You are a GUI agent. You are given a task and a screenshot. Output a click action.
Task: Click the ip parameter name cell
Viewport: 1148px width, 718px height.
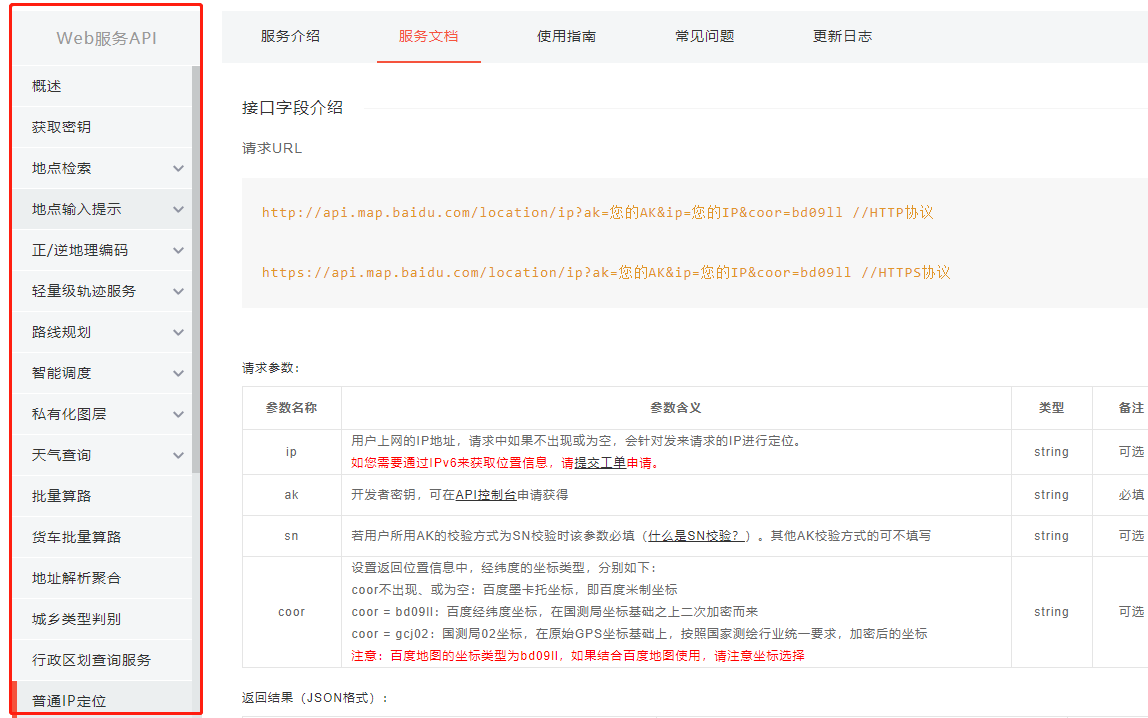(x=291, y=452)
